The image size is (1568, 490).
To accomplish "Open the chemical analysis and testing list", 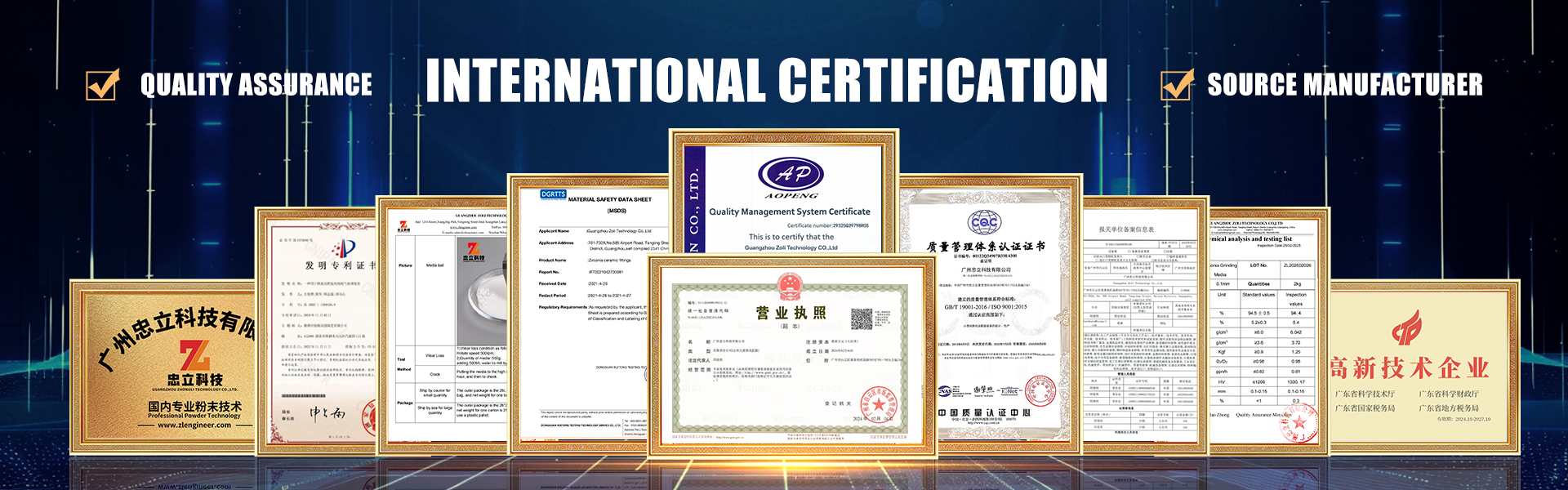I will click(x=1269, y=331).
